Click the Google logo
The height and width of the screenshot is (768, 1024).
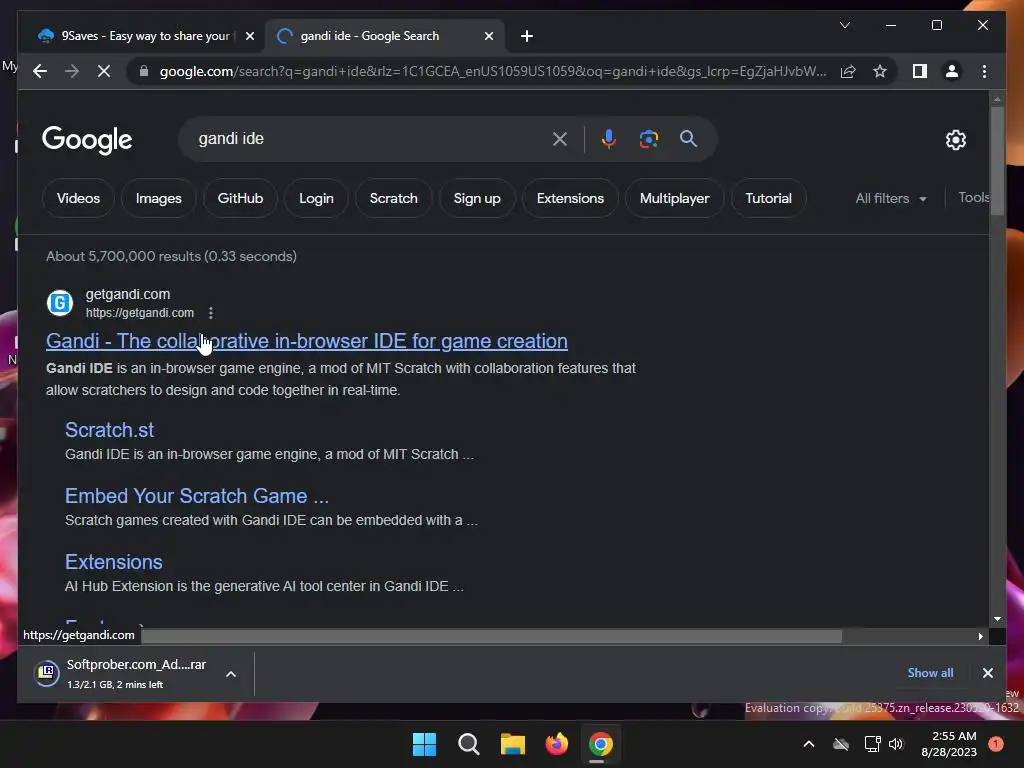87,140
